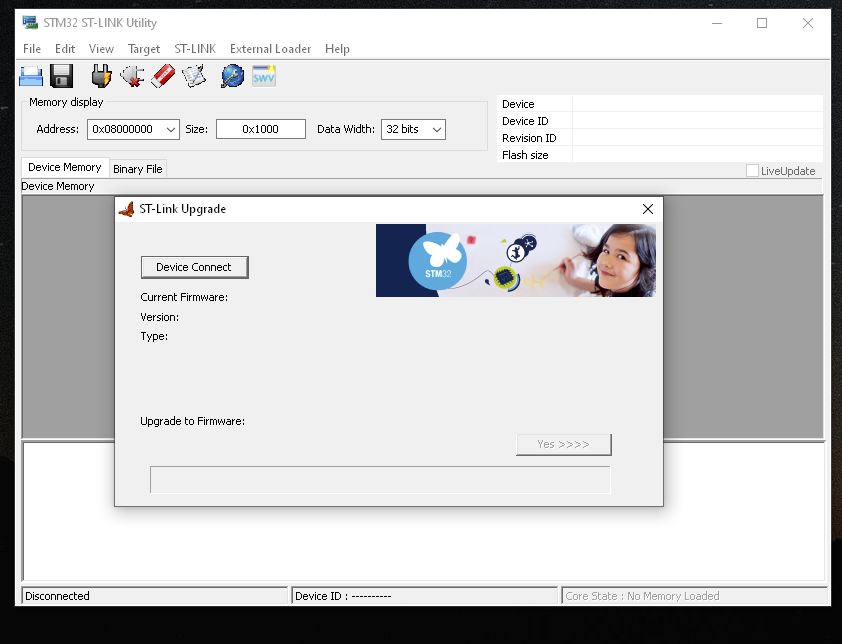Screen dimensions: 842x644
Task: Click the Disconnect from target icon
Action: click(131, 76)
